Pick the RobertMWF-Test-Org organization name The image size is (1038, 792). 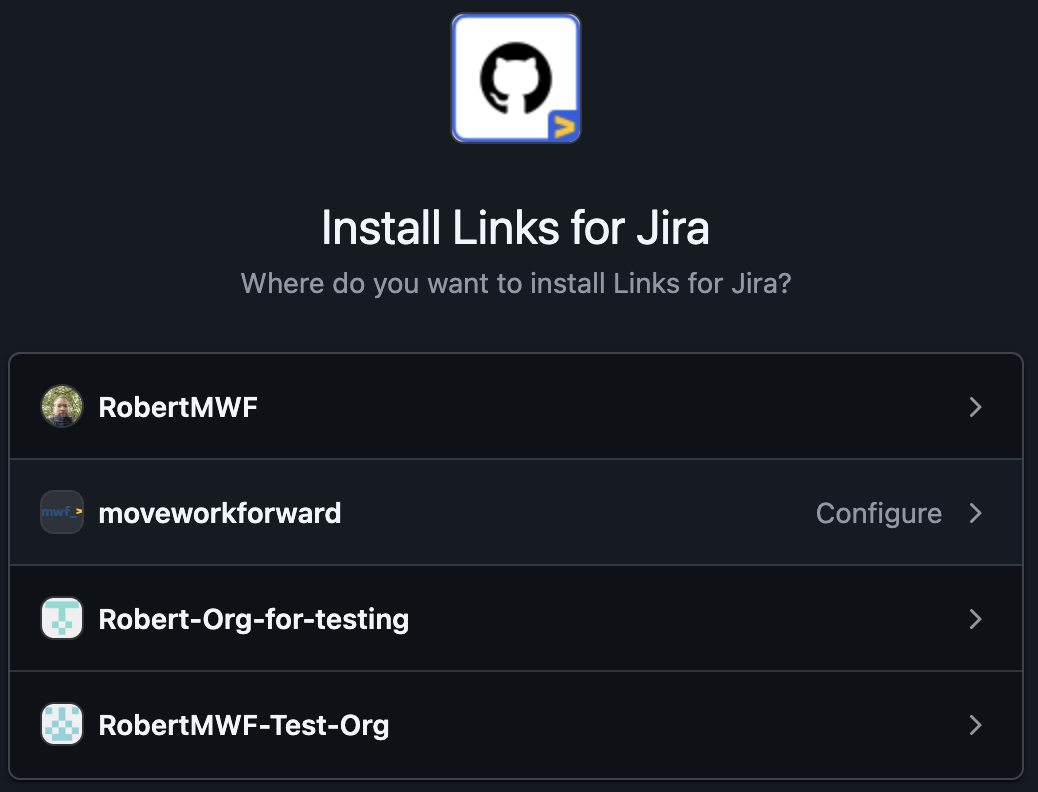(244, 726)
